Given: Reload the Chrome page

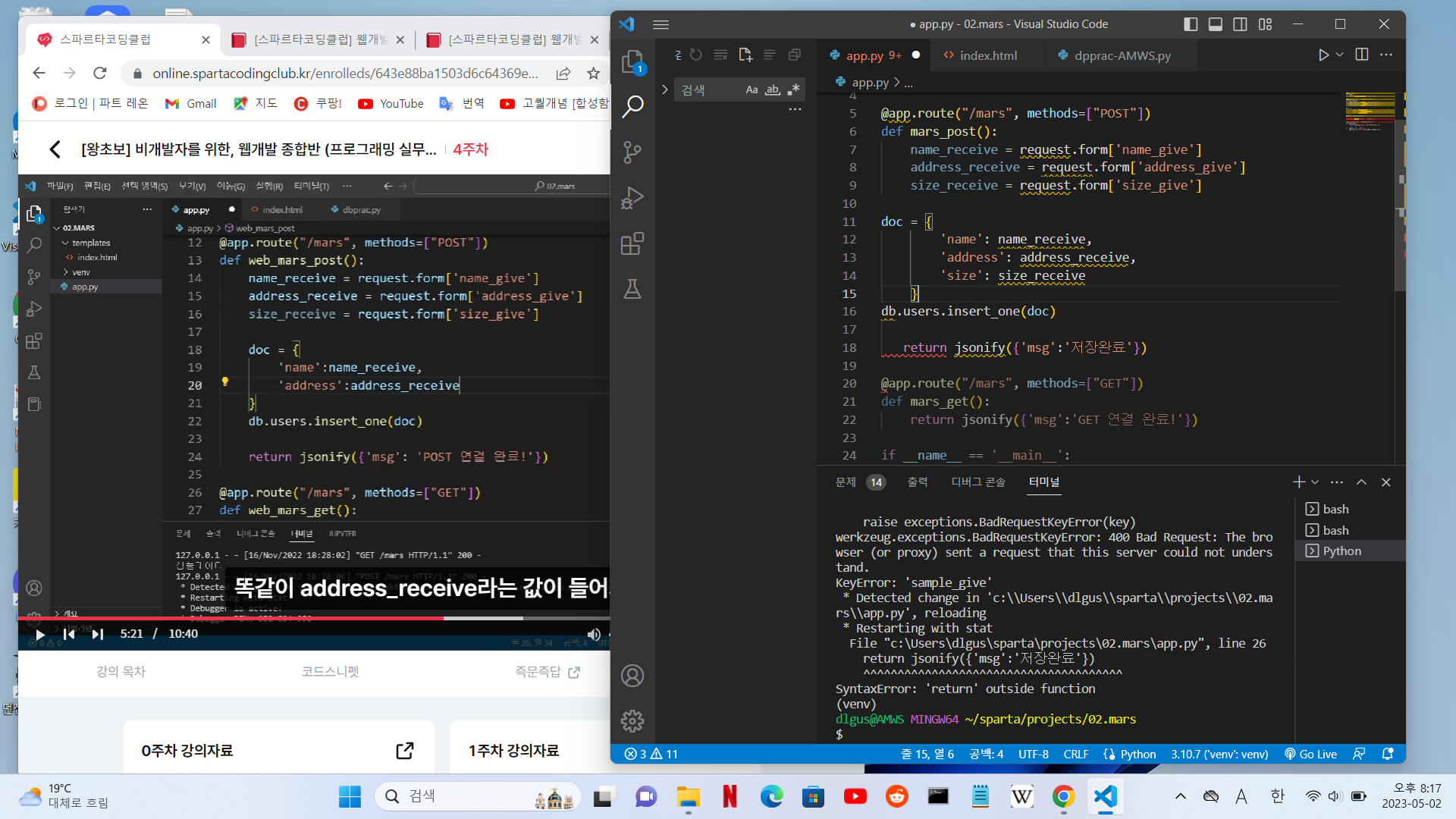Looking at the screenshot, I should coord(100,73).
